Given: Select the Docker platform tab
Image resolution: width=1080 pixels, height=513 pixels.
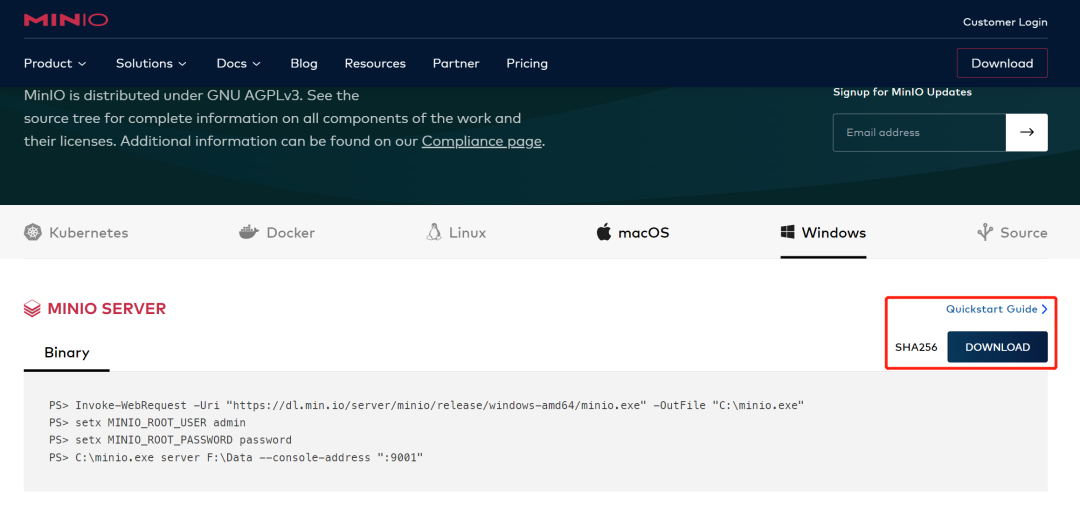Looking at the screenshot, I should tap(277, 233).
